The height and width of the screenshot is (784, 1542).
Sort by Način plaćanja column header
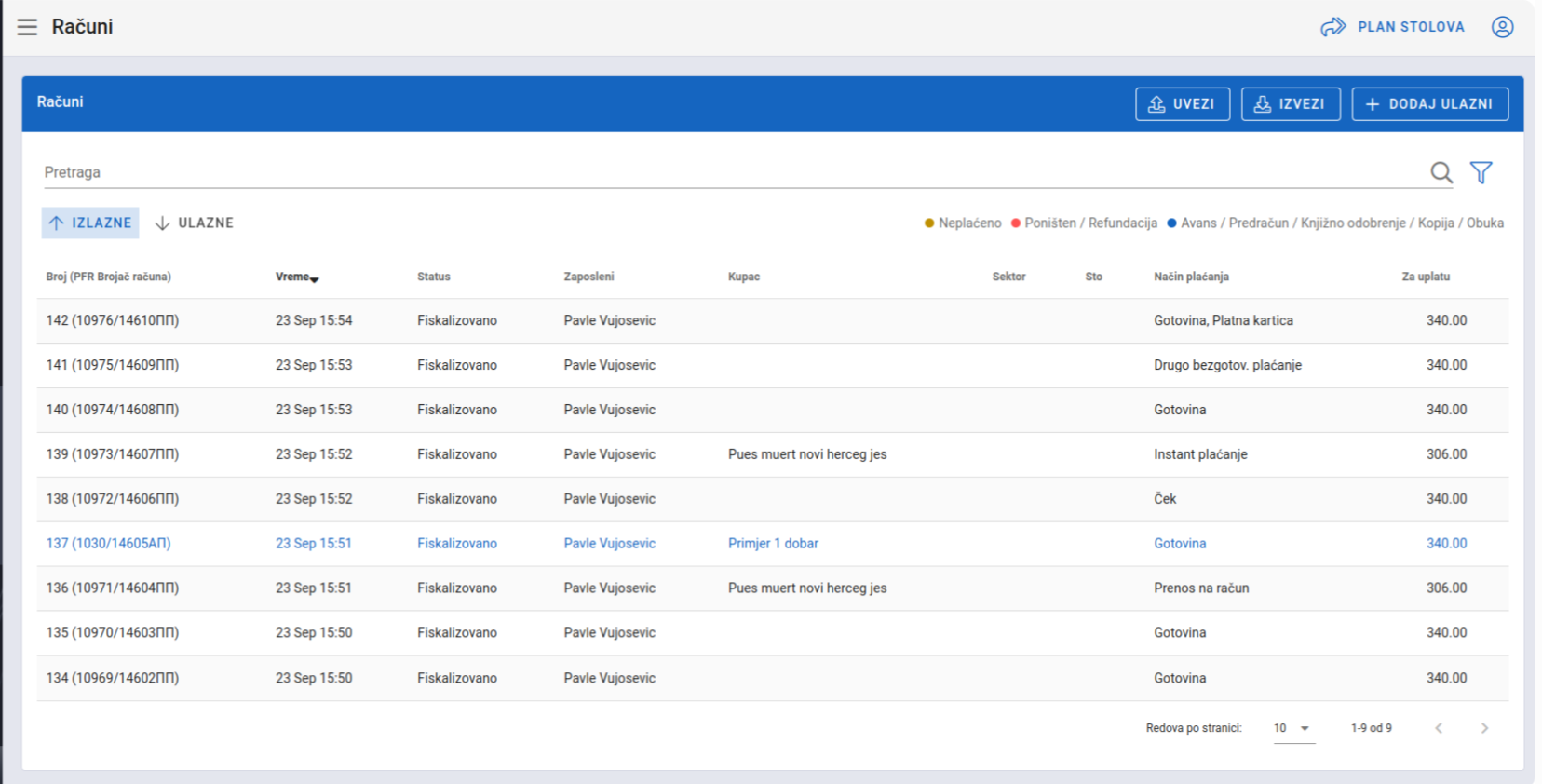tap(1192, 277)
